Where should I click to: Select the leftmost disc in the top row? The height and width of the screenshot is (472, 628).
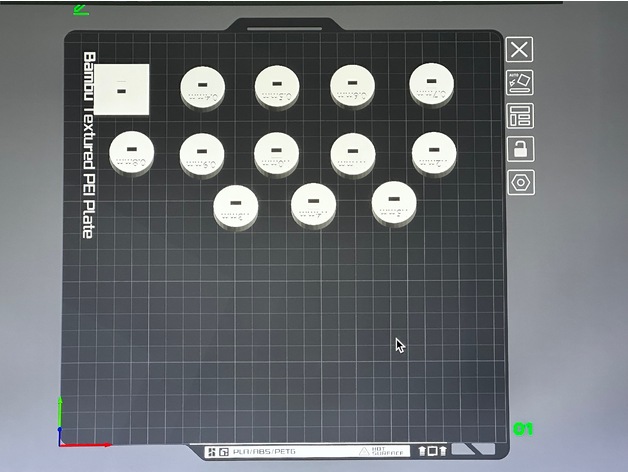tap(203, 87)
